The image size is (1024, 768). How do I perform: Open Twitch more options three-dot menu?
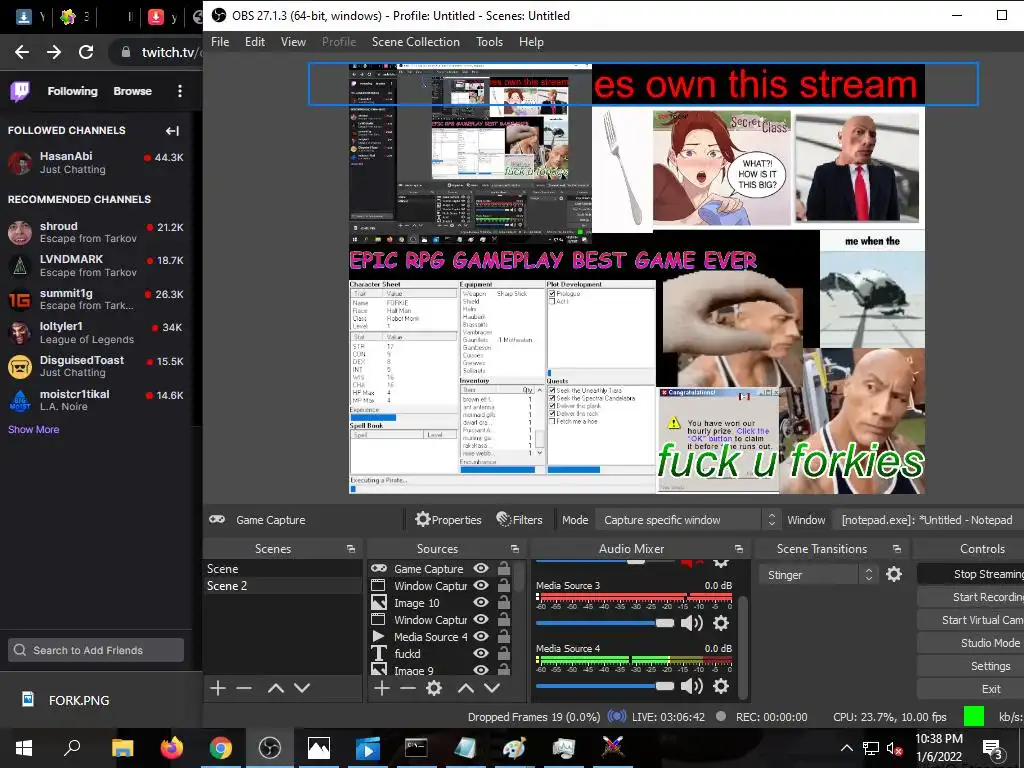coord(180,91)
